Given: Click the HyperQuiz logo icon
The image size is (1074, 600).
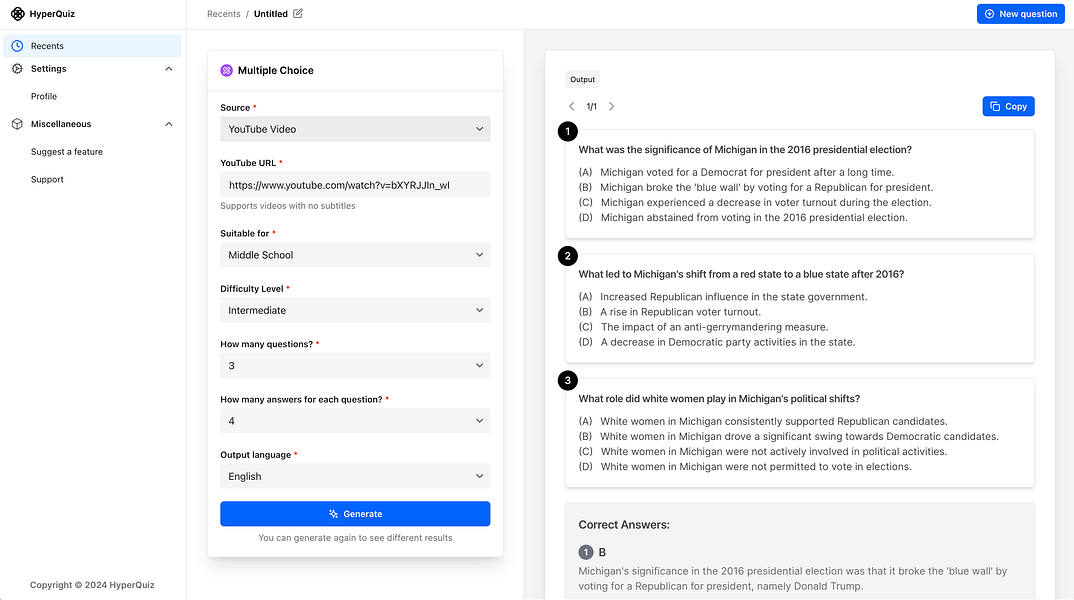Looking at the screenshot, I should point(18,14).
